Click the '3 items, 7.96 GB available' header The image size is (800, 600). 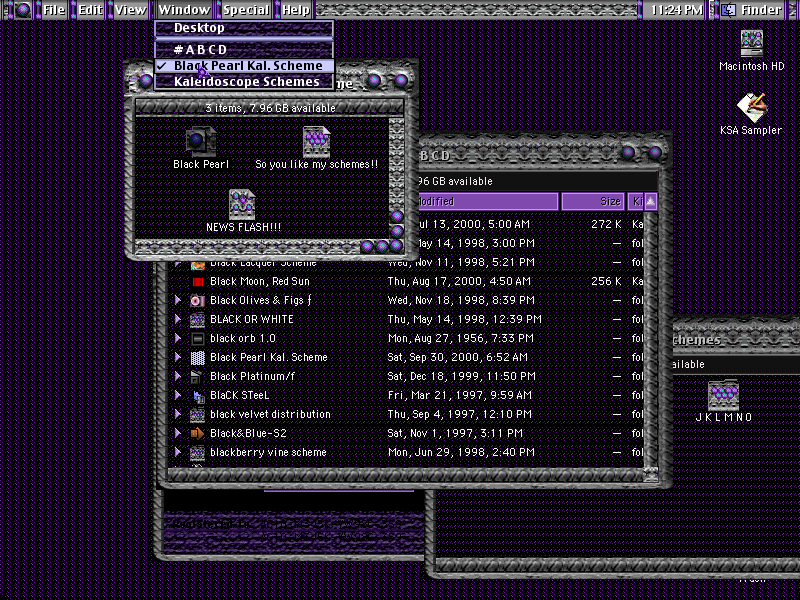click(x=270, y=108)
